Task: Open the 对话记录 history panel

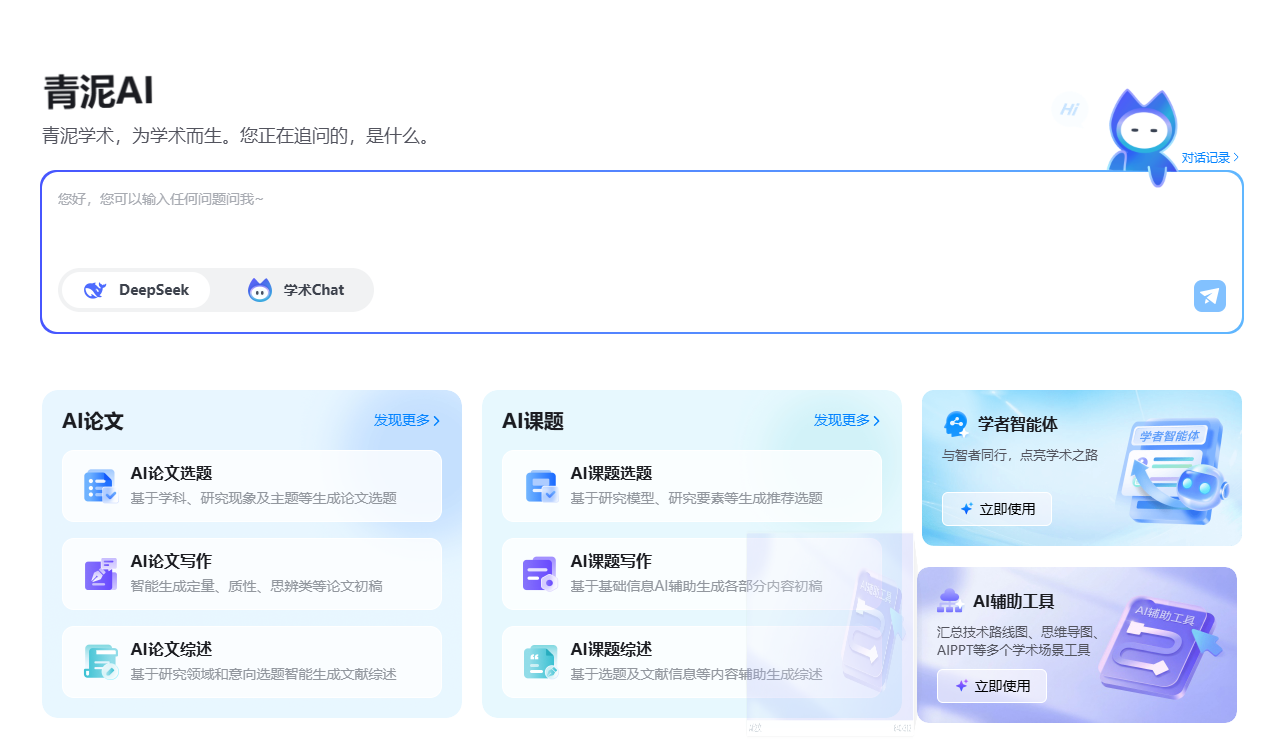Action: pos(1209,157)
